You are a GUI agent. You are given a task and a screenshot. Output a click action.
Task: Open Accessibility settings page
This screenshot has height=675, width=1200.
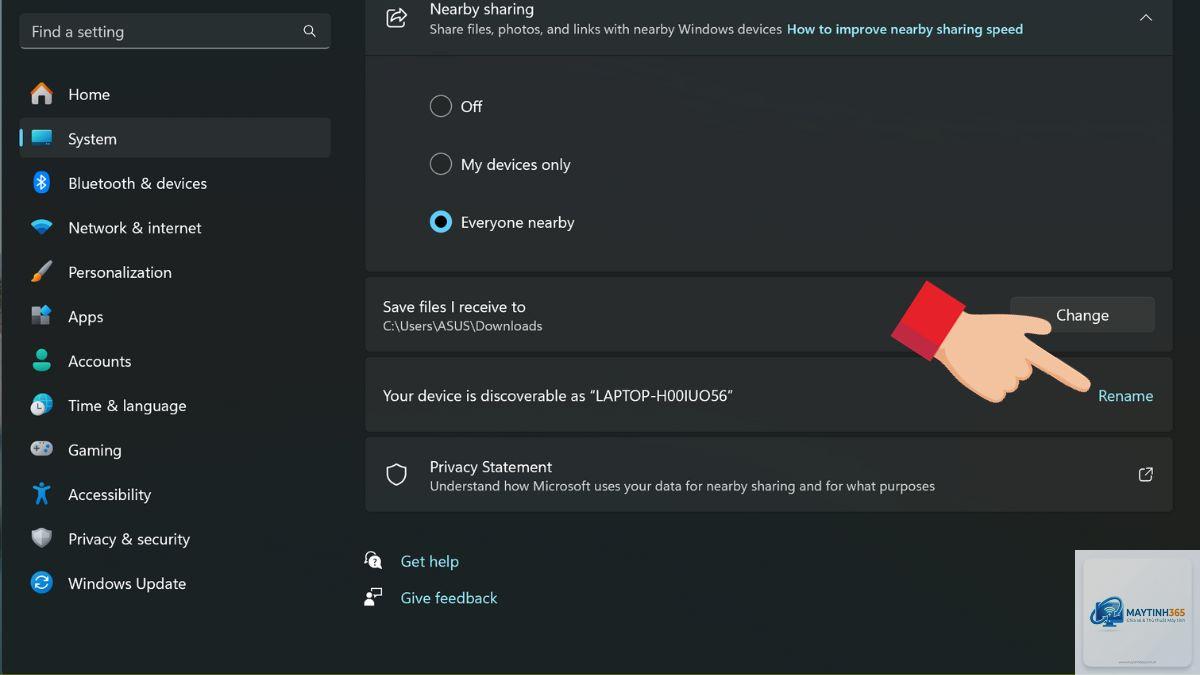(x=175, y=494)
